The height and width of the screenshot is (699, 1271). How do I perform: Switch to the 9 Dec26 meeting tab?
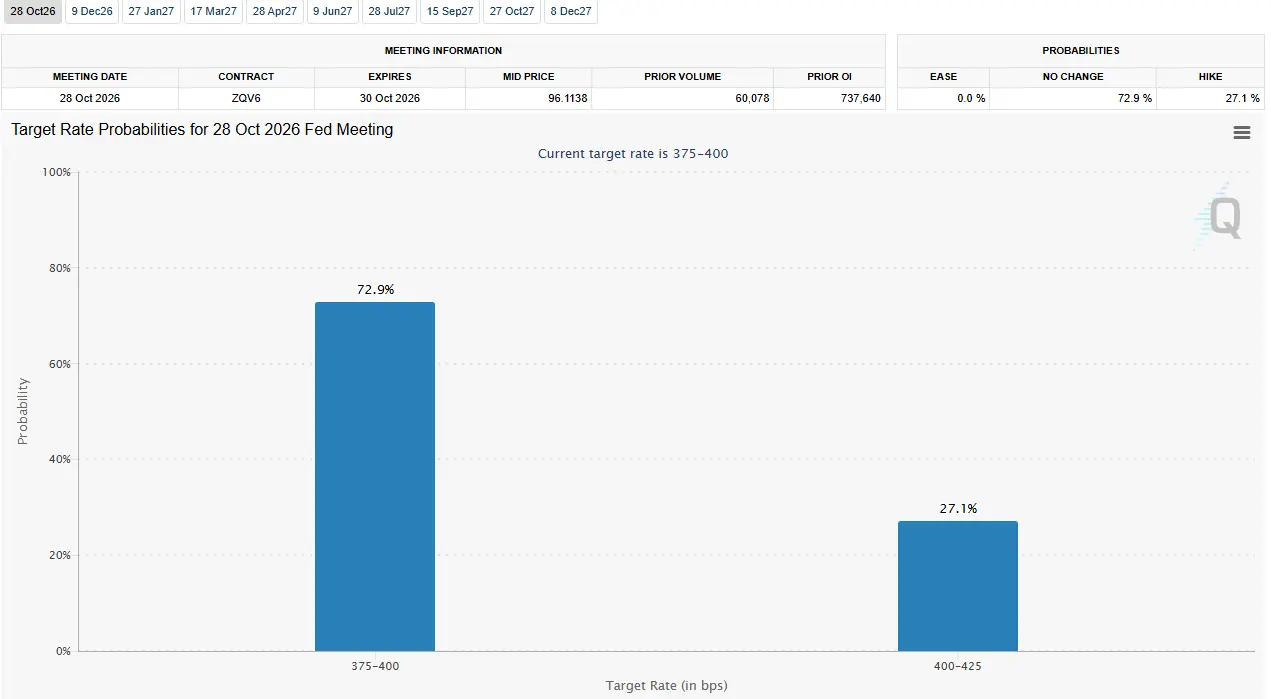[92, 11]
